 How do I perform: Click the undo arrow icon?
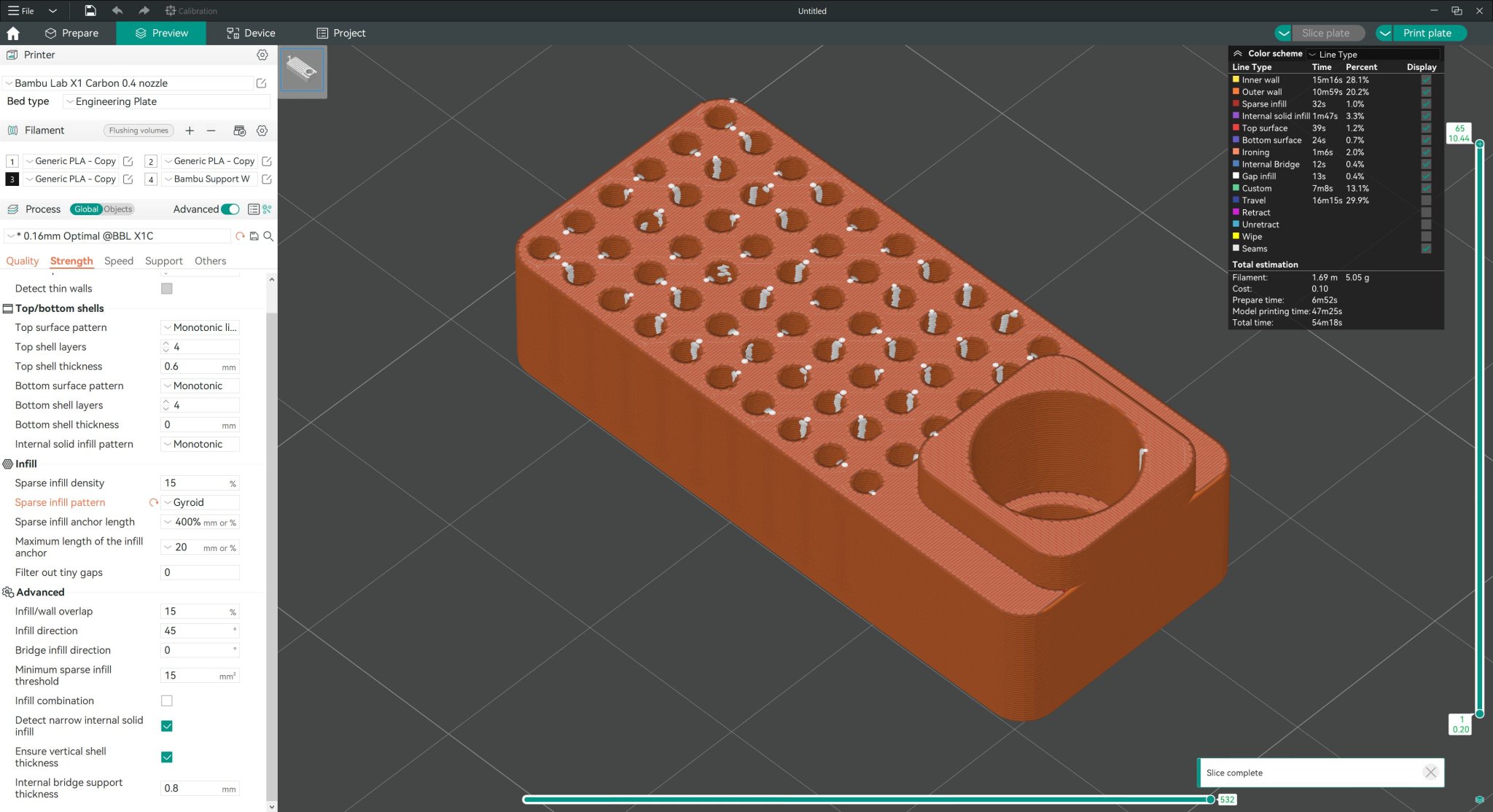pyautogui.click(x=117, y=10)
